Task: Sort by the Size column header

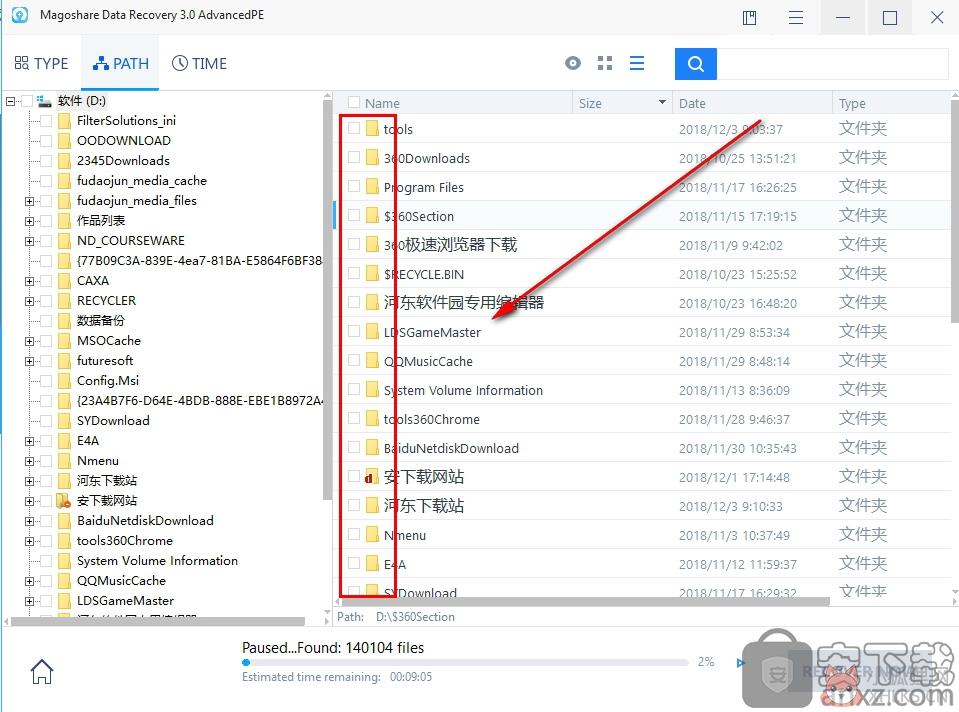Action: tap(590, 103)
